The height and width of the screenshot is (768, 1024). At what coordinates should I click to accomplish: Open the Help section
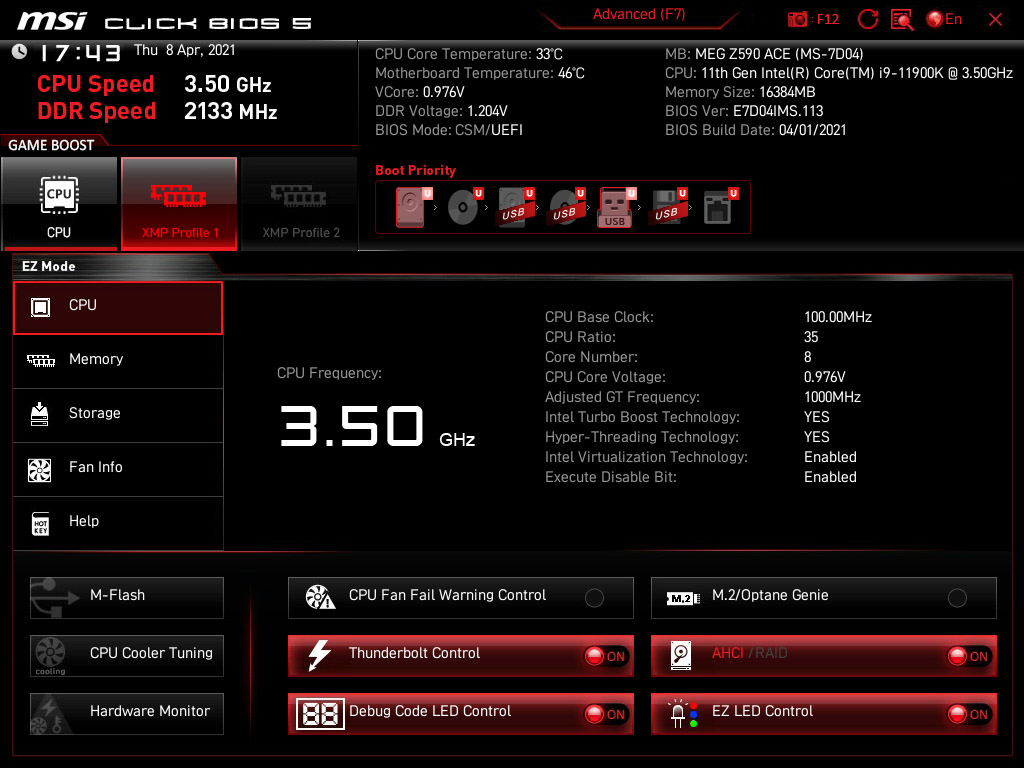pyautogui.click(x=118, y=524)
